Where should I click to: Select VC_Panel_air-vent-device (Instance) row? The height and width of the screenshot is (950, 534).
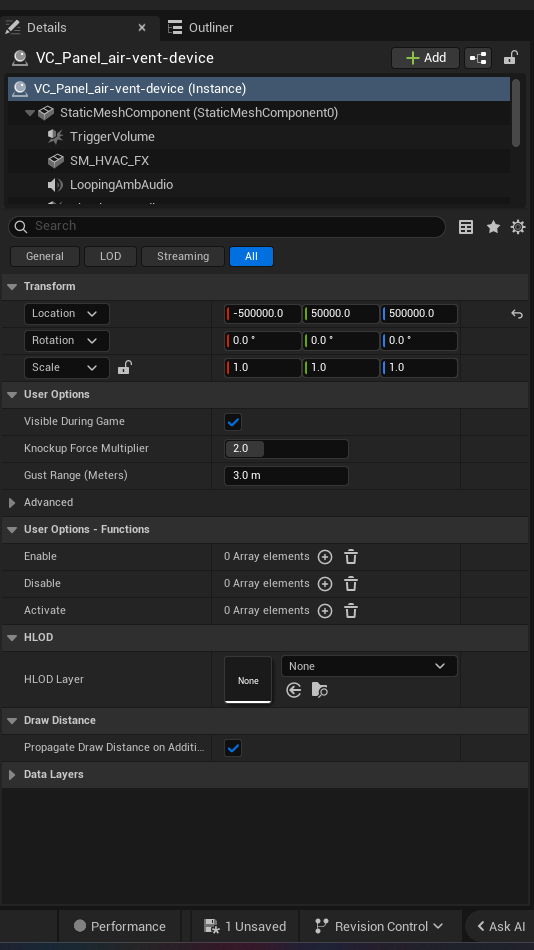click(x=259, y=88)
